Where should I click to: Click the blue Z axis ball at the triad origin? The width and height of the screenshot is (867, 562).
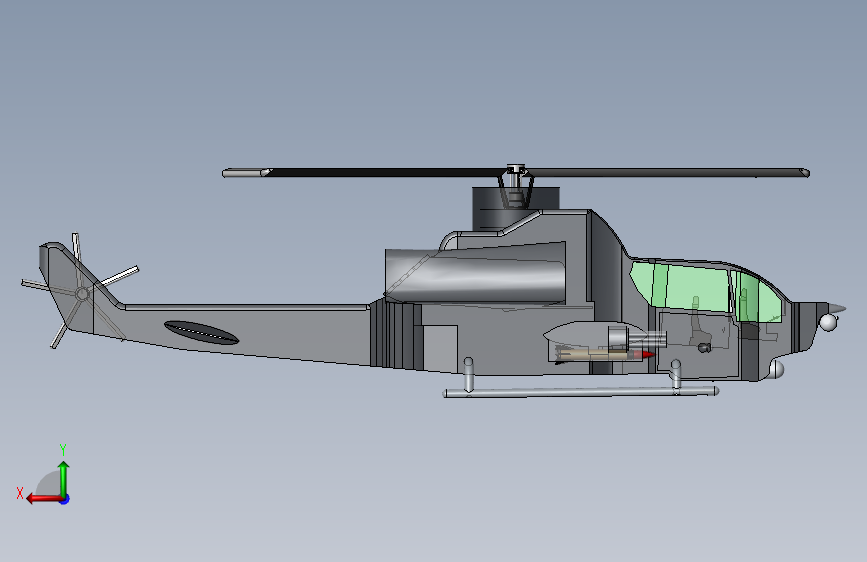[65, 499]
